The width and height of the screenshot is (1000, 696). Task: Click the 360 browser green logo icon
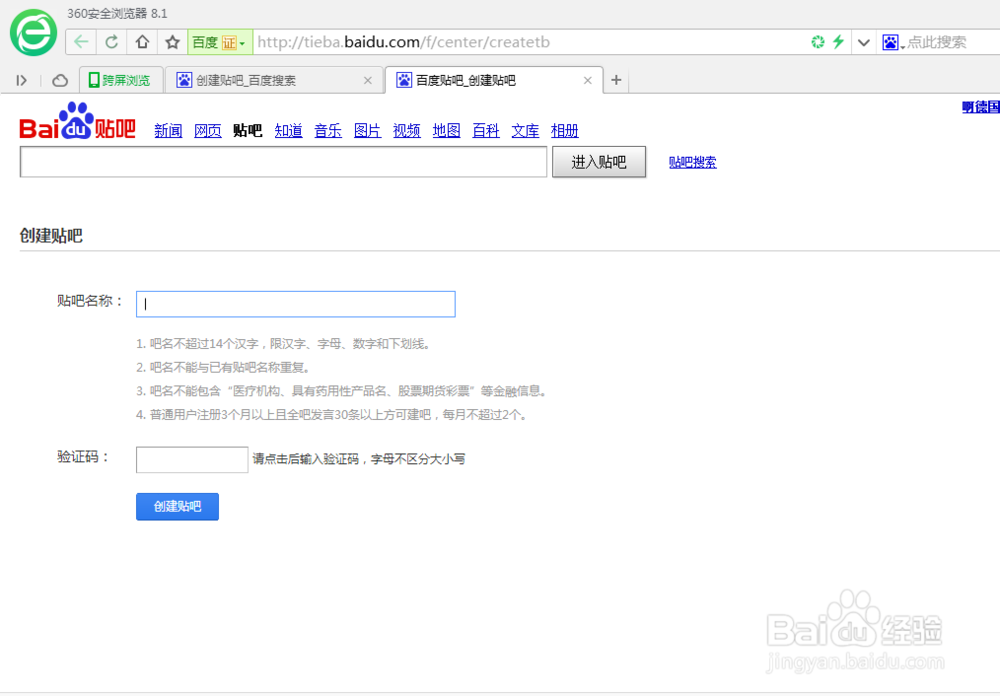coord(31,32)
